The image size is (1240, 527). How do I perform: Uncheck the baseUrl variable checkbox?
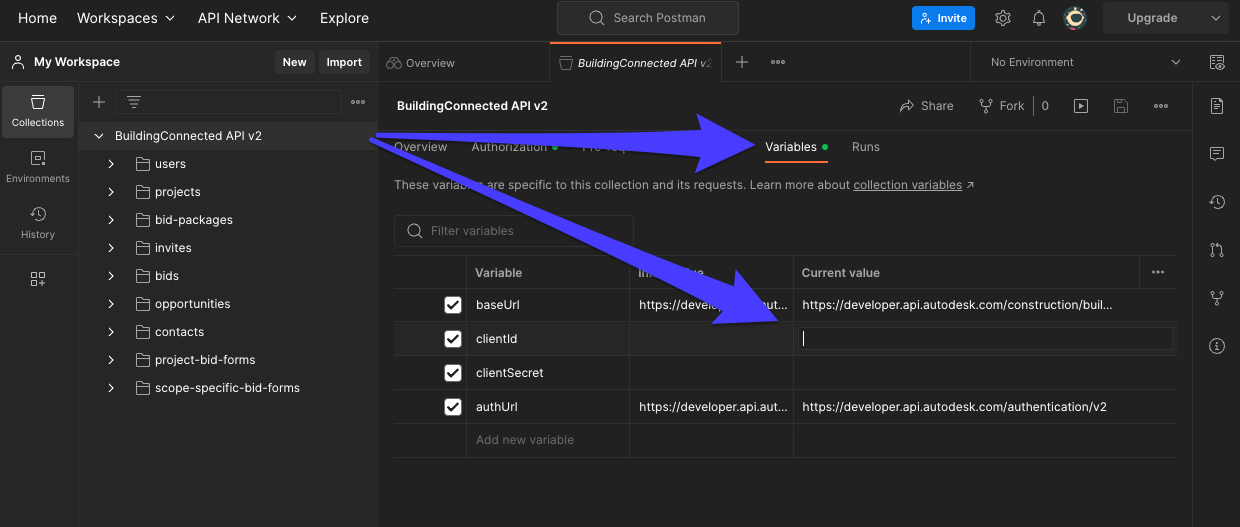453,305
